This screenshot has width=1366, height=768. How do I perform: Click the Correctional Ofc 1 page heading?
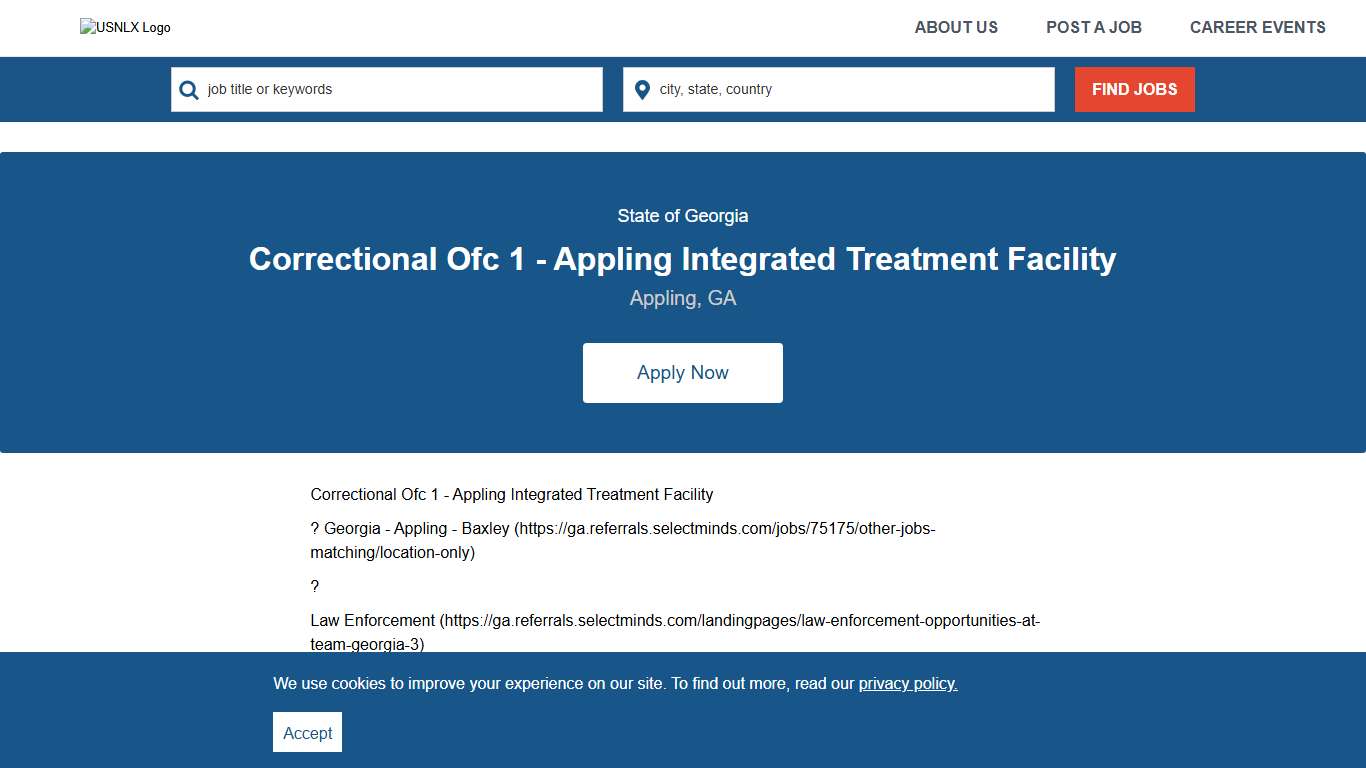(x=682, y=259)
